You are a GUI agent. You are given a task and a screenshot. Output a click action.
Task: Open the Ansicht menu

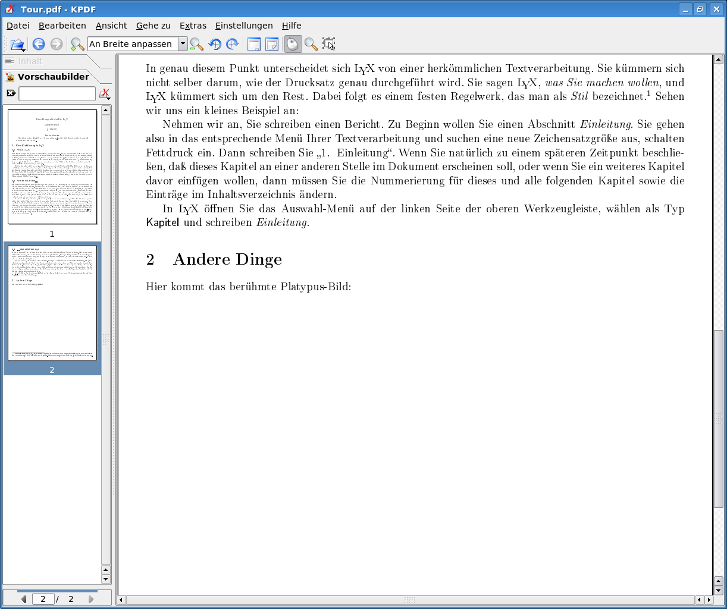coord(111,26)
